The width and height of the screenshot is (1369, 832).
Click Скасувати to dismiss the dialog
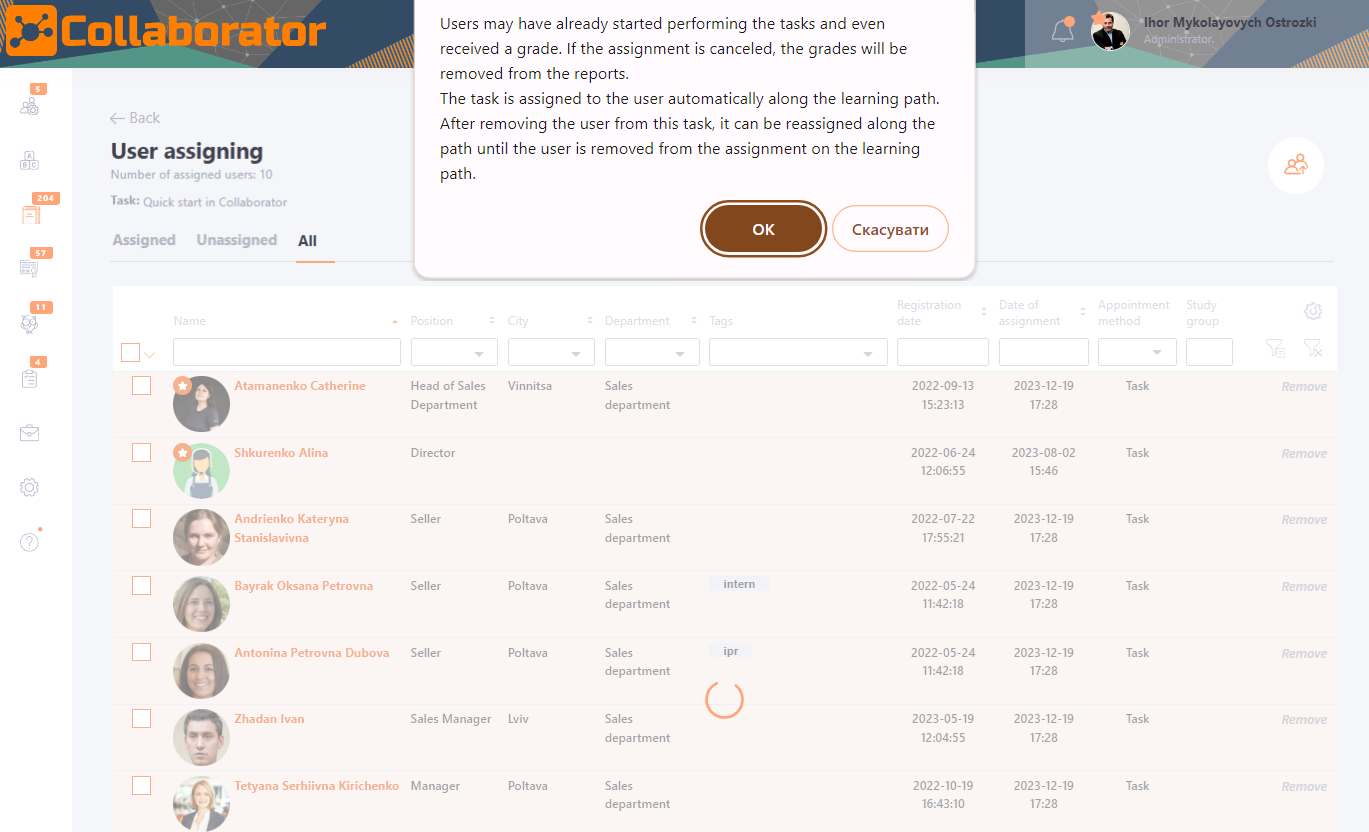click(x=889, y=228)
